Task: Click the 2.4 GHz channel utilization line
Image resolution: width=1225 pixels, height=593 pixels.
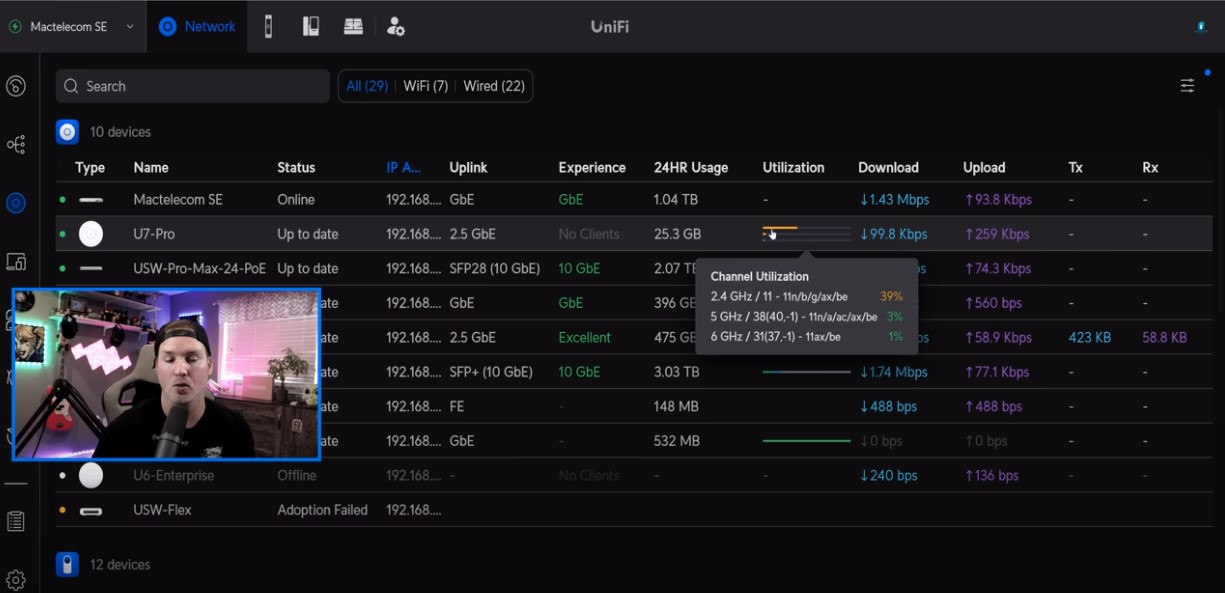Action: click(806, 297)
